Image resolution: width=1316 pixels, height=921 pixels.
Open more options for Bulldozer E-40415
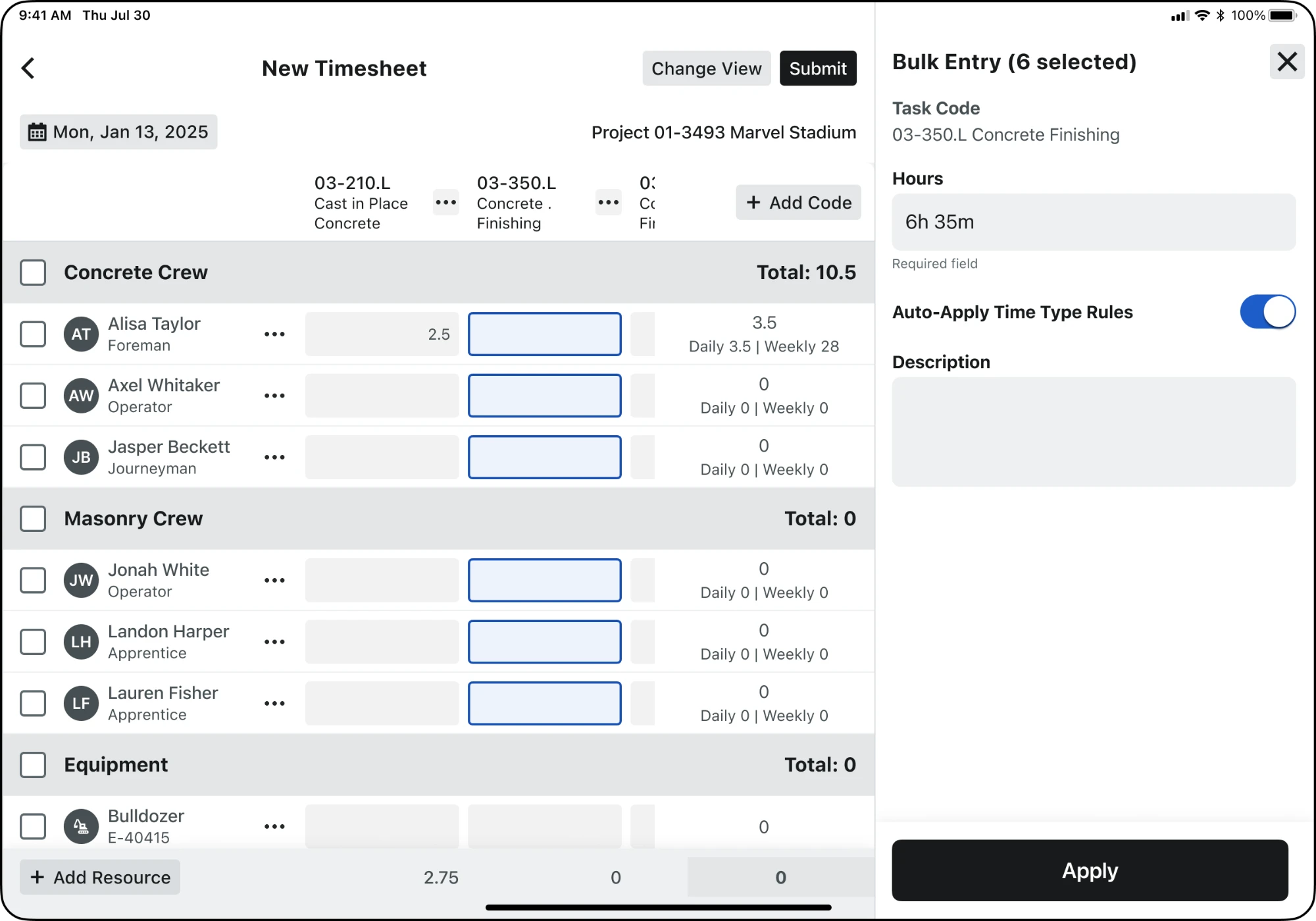tap(274, 826)
